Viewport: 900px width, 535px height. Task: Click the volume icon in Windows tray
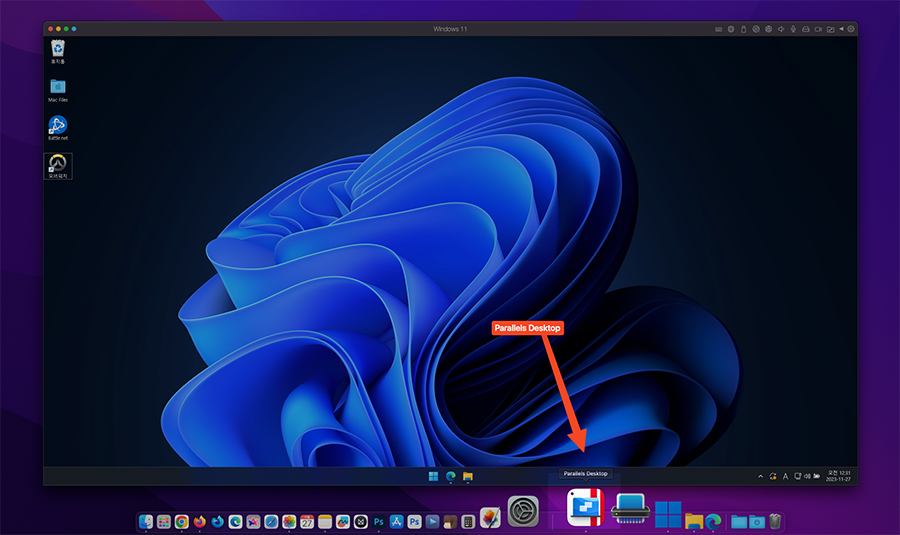coord(807,476)
